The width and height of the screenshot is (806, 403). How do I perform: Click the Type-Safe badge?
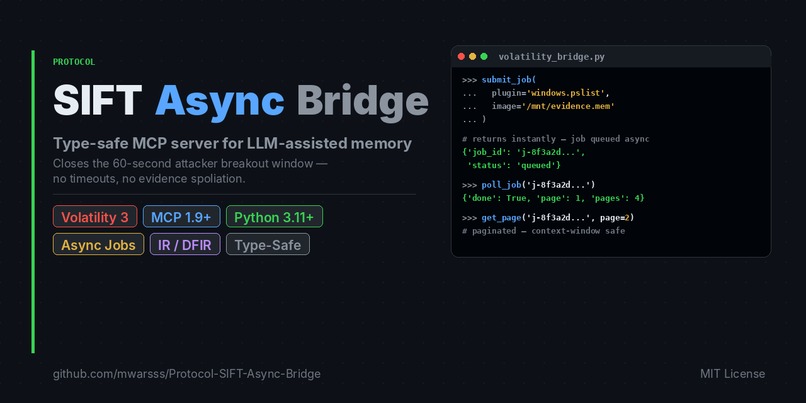click(x=268, y=244)
